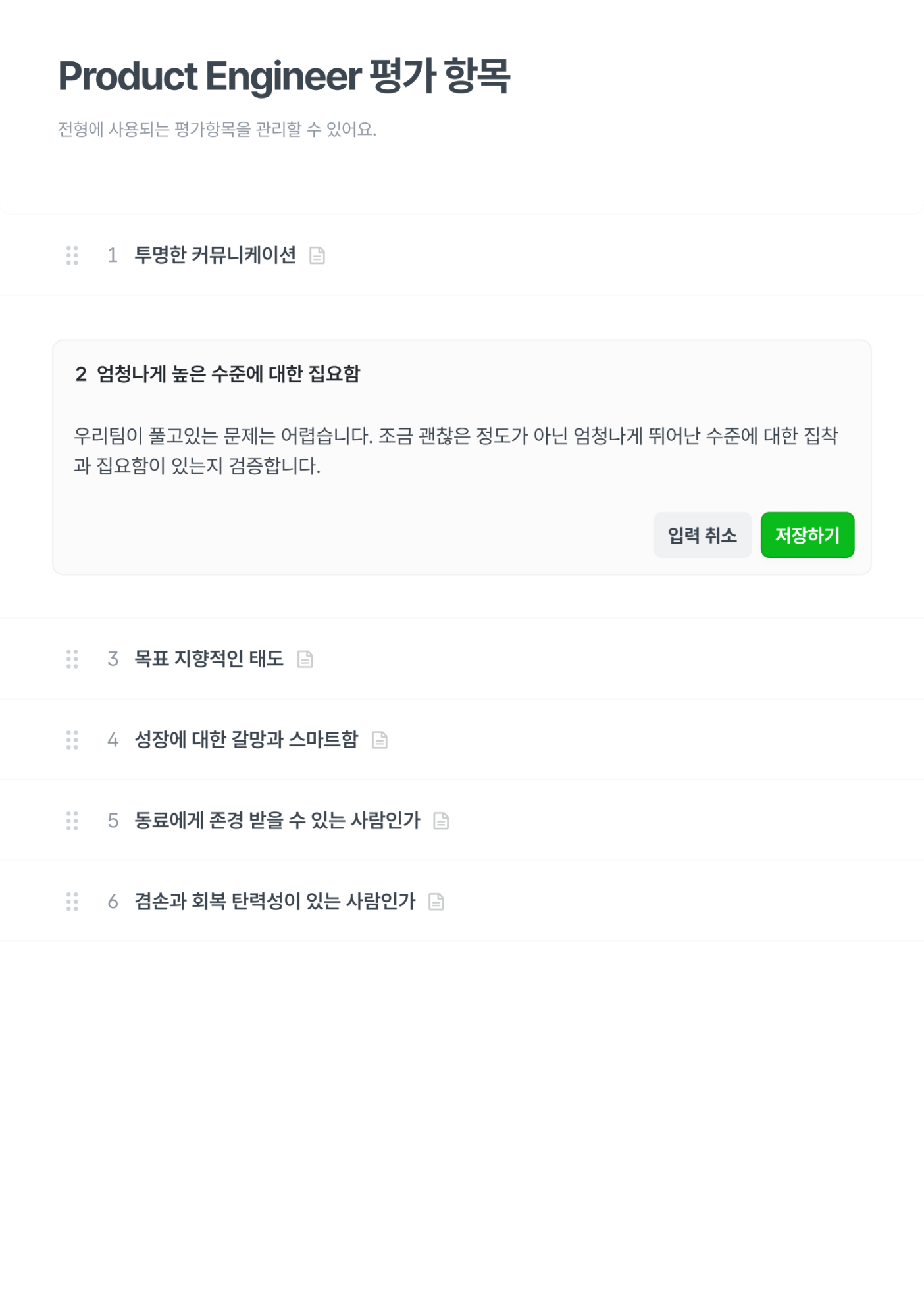Click the title field 엄청나게 높은 수준에 대한 집요함
924x1299 pixels.
point(228,374)
